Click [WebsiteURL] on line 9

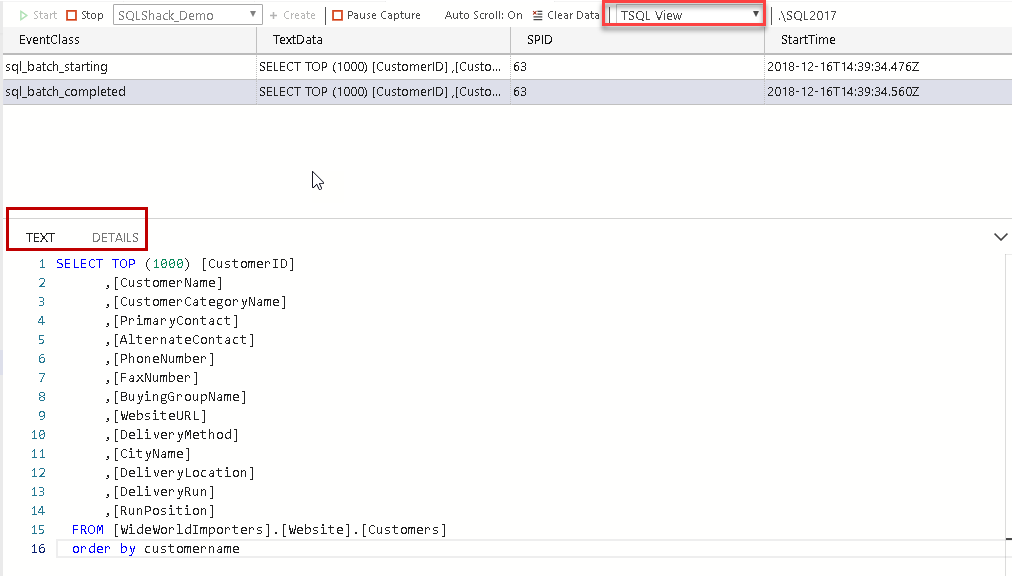[160, 416]
